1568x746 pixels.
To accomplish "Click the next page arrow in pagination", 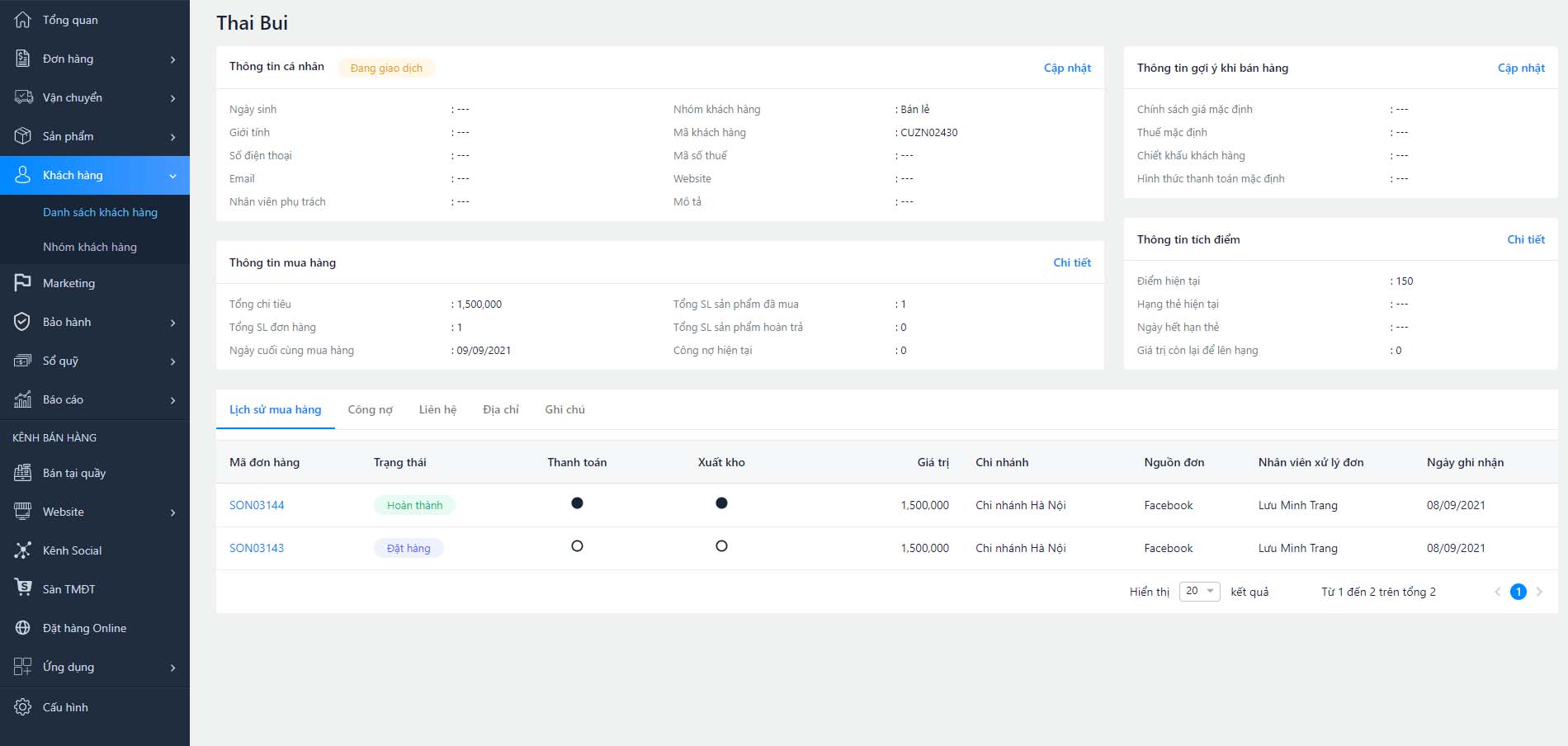I will tap(1539, 592).
